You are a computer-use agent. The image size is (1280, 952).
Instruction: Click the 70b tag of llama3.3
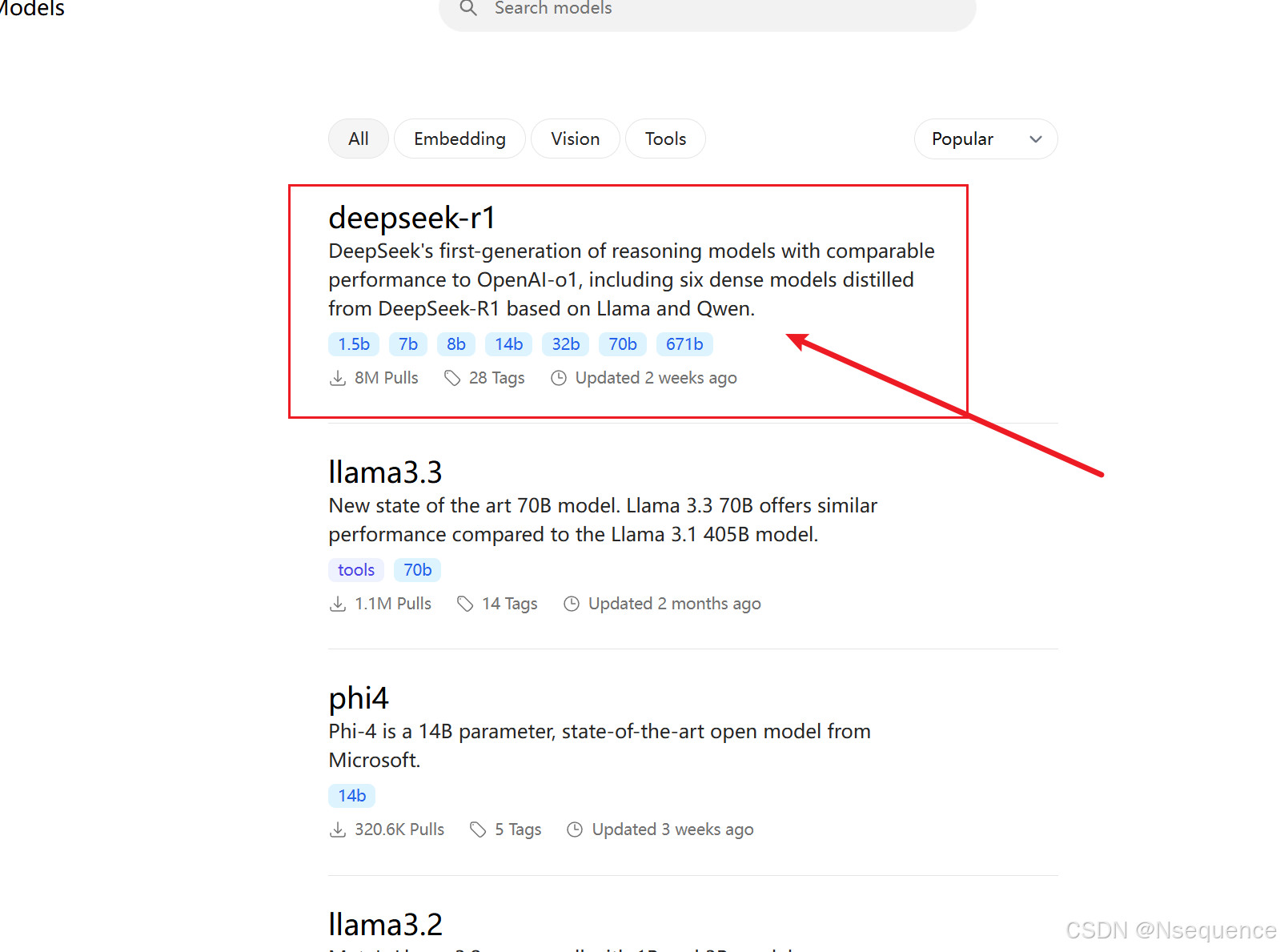[x=418, y=570]
